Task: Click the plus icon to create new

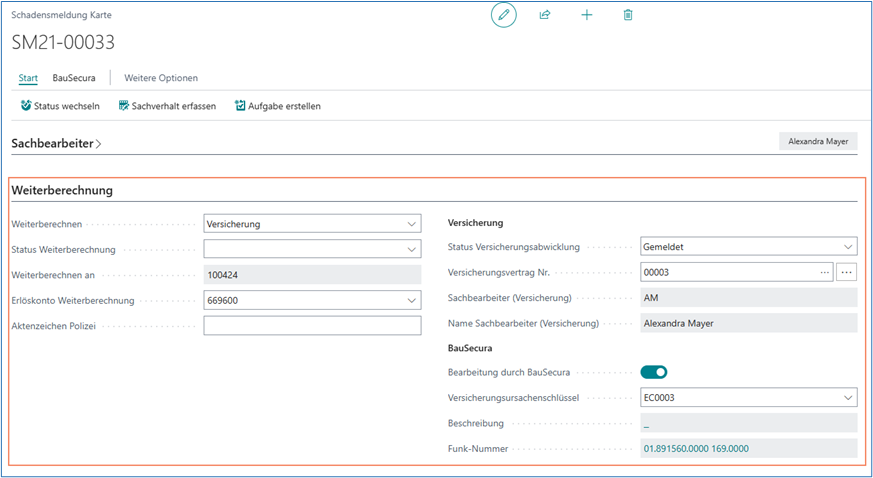Action: click(x=587, y=15)
